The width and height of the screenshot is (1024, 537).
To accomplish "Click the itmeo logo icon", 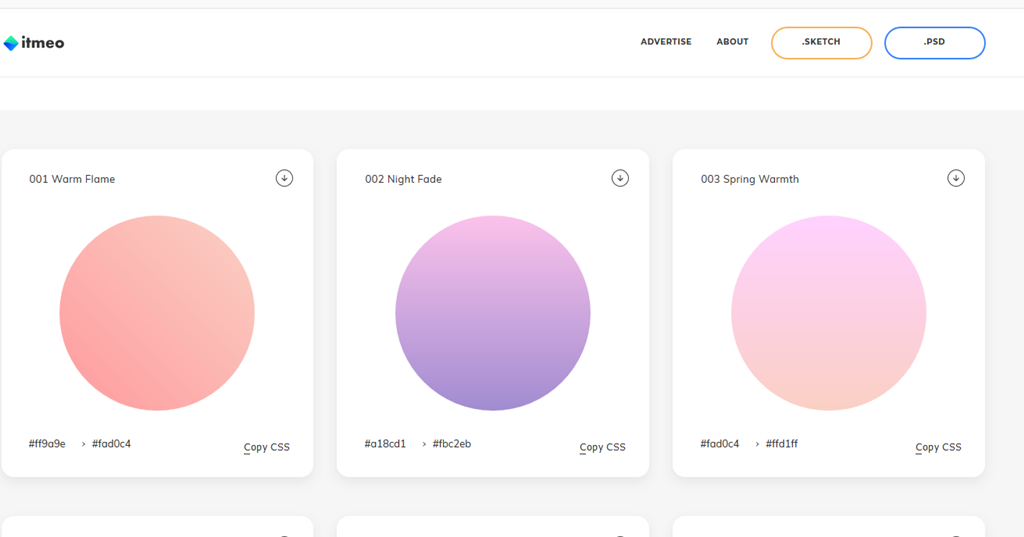I will [11, 43].
